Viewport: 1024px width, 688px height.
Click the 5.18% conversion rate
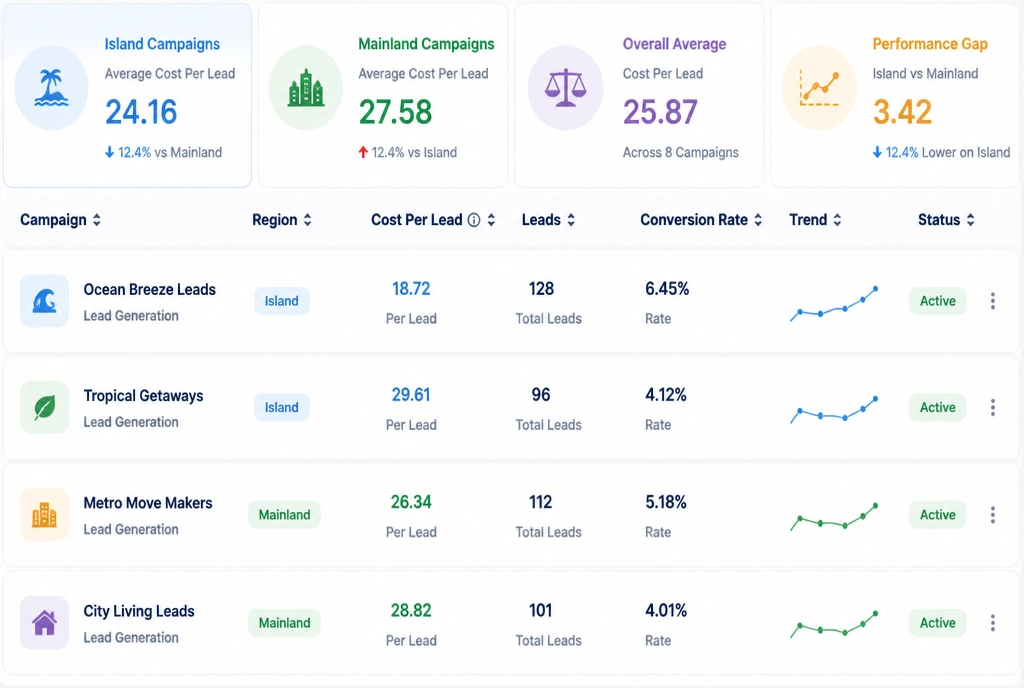665,502
